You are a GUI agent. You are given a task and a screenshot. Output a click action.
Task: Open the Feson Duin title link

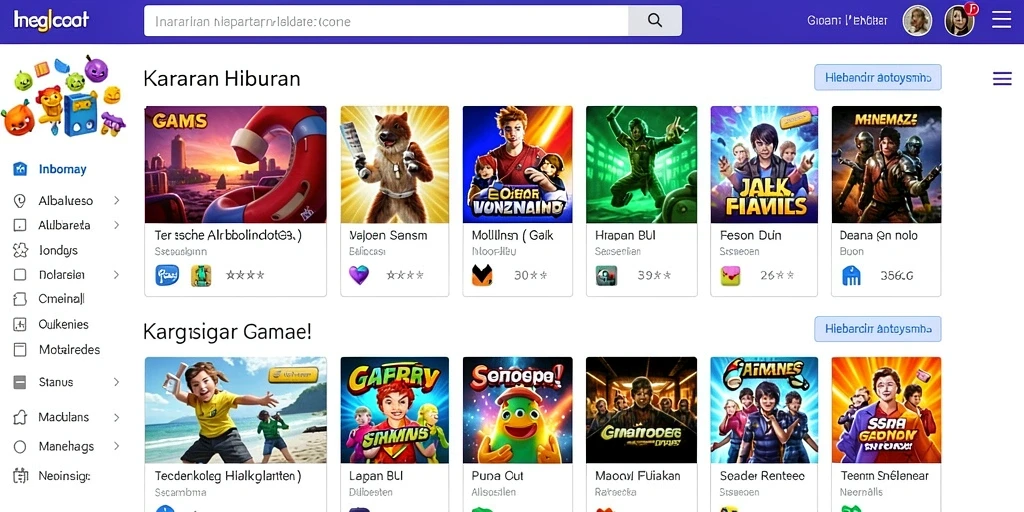[x=750, y=235]
